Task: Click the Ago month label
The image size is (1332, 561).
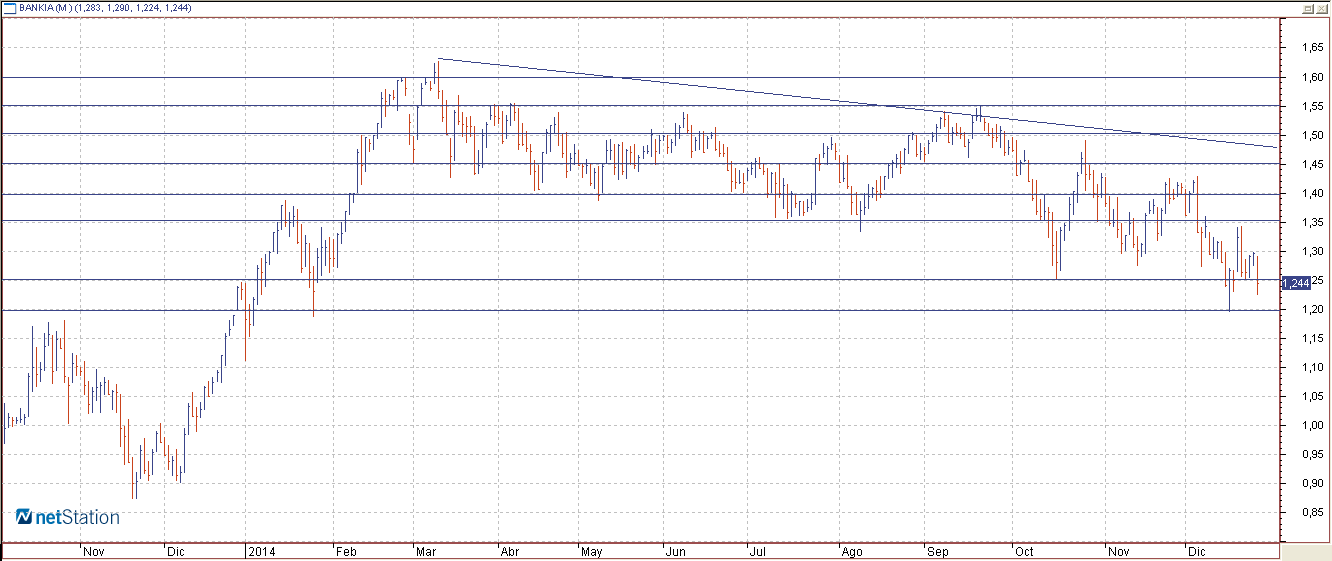Action: (x=852, y=551)
